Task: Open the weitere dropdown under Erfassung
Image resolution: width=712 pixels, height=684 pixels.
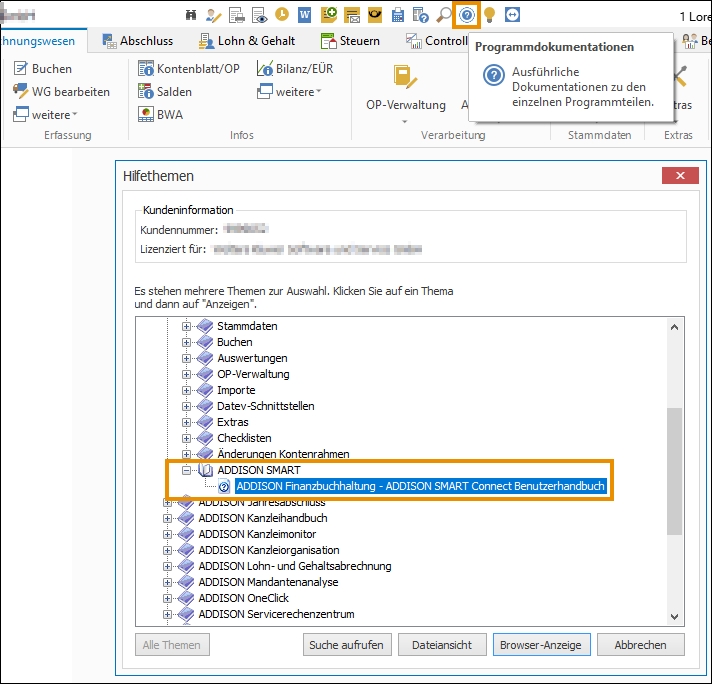Action: [x=45, y=115]
